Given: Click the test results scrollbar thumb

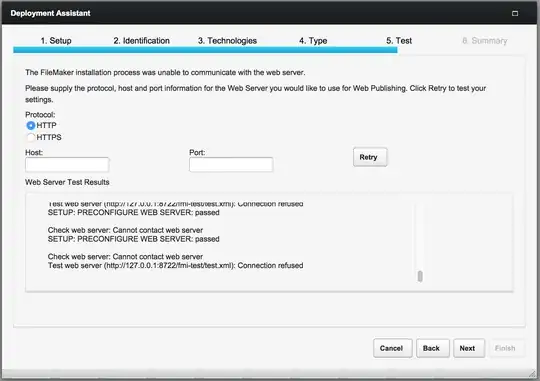Looking at the screenshot, I should (420, 276).
